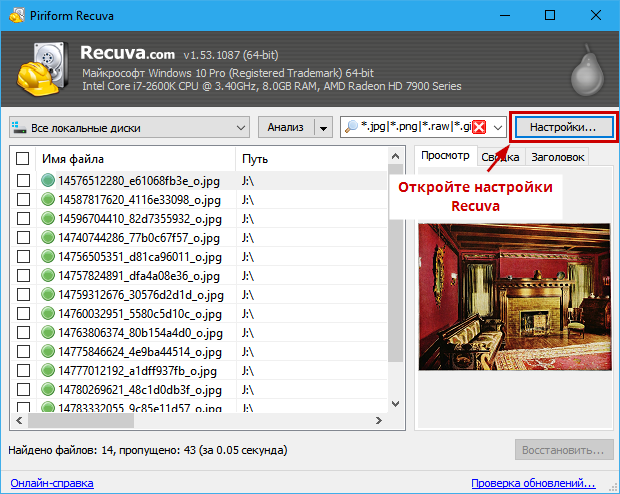Check the box for 14587817620_4116e33098_o.jpg
620x494 pixels.
click(x=23, y=199)
